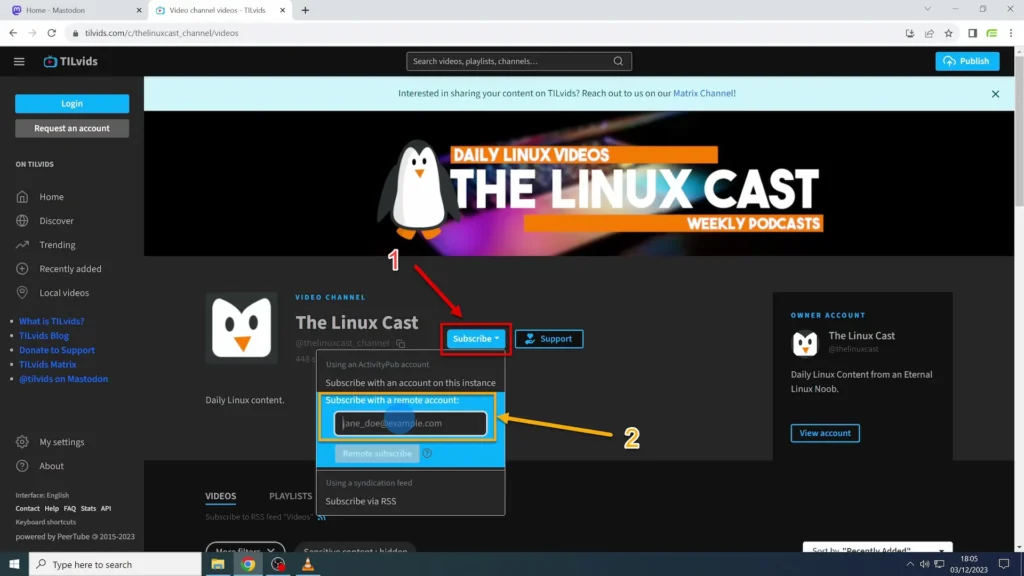Open TILvids Blog link
1024x576 pixels.
coord(44,336)
